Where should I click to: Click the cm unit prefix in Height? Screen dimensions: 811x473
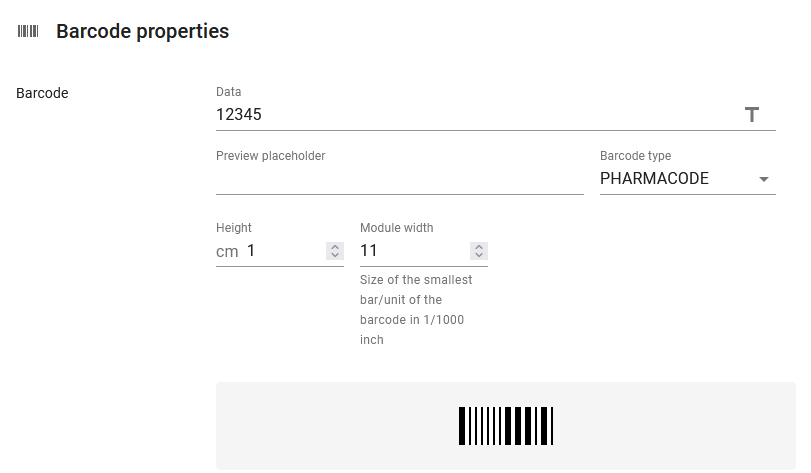click(x=227, y=252)
